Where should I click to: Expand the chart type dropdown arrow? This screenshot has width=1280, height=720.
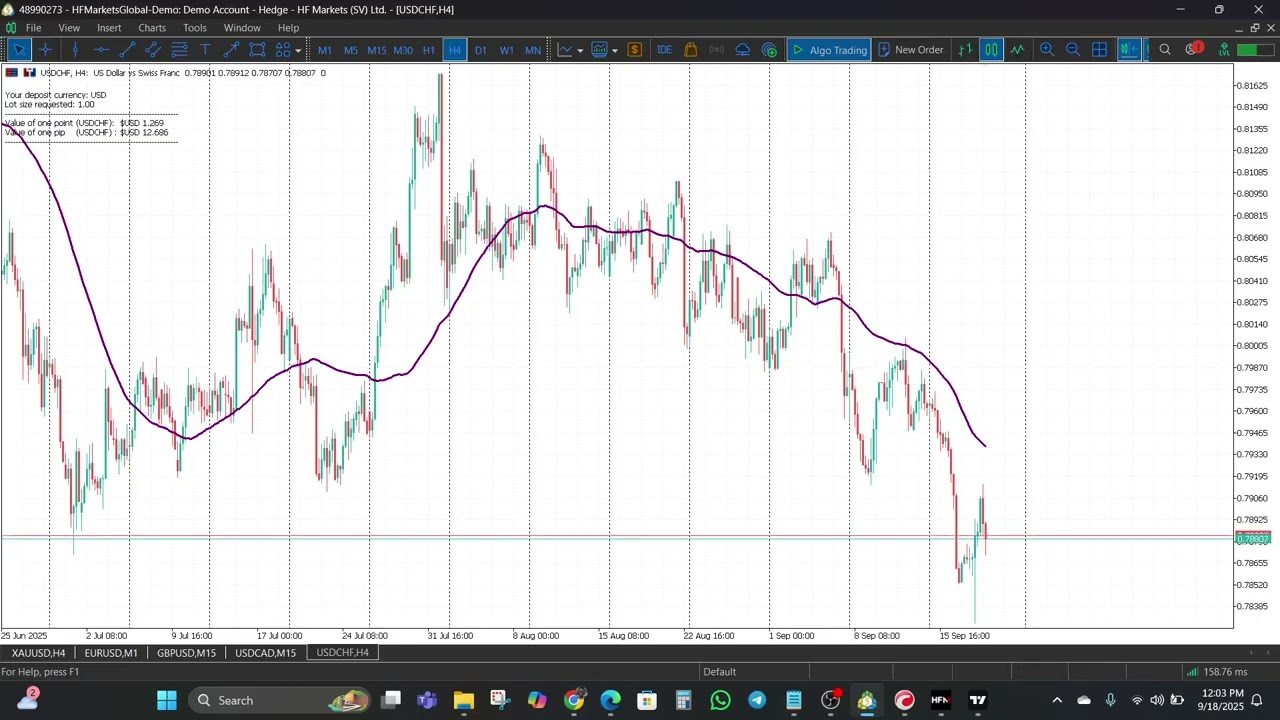[x=580, y=50]
